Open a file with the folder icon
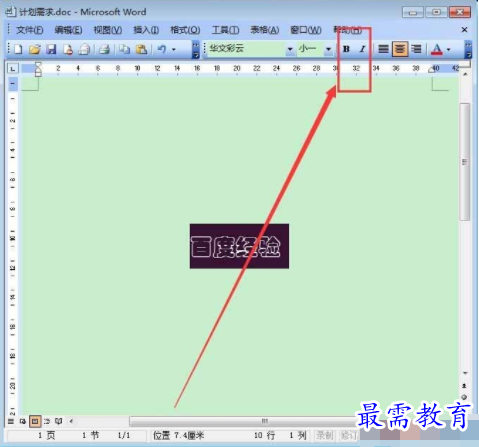479x447 pixels. coord(34,50)
